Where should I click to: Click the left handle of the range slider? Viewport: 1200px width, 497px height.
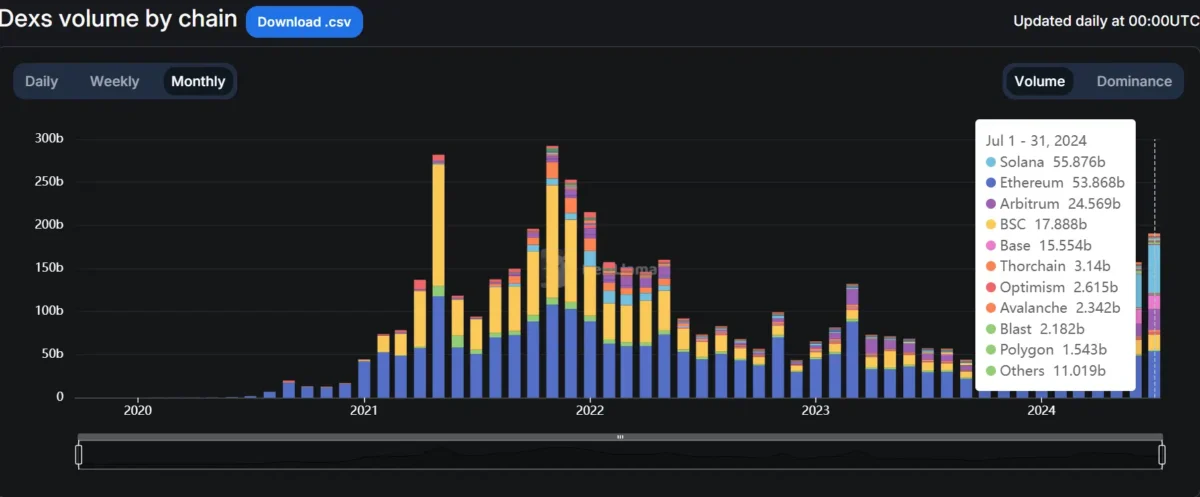[79, 455]
